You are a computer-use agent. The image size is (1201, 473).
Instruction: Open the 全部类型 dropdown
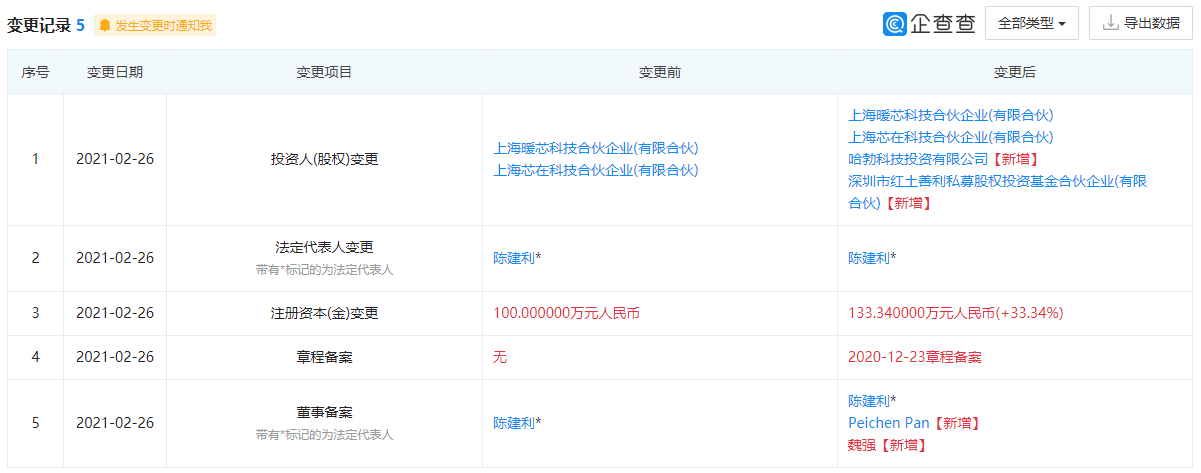[x=1032, y=23]
